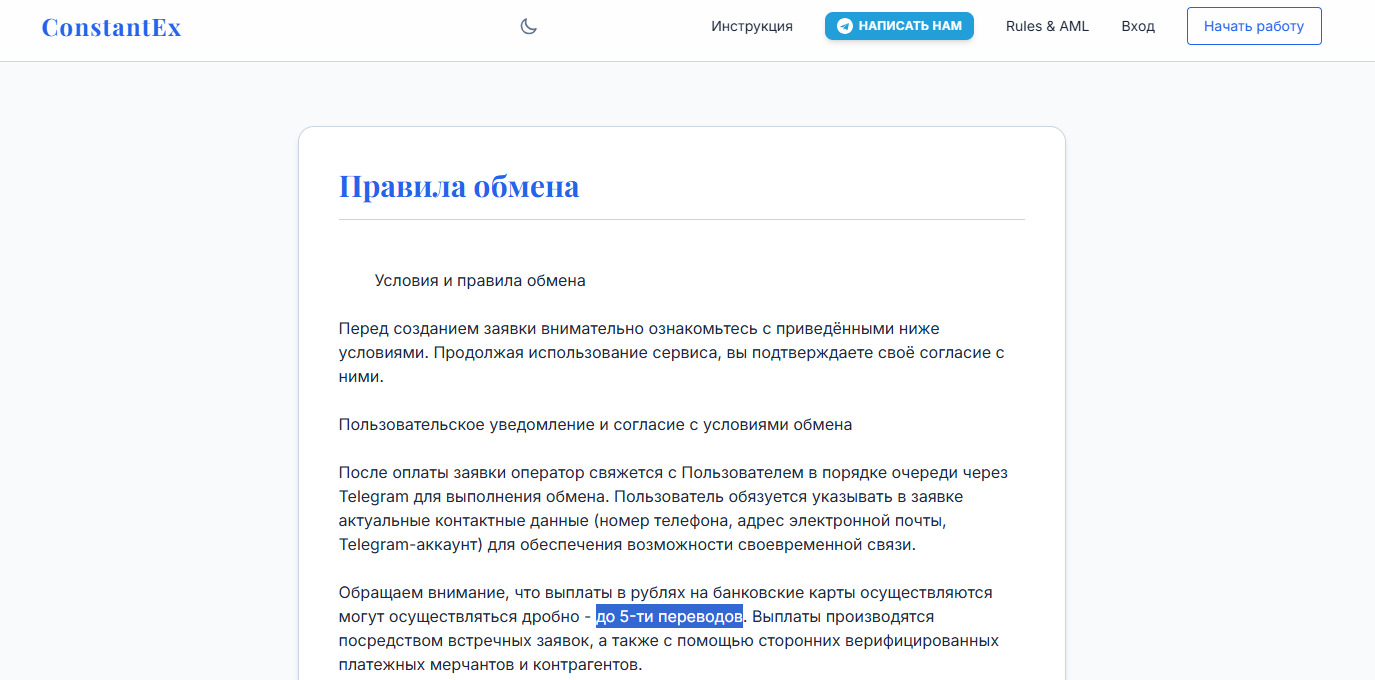Open the Rules & AML page
This screenshot has width=1375, height=680.
coord(1047,26)
